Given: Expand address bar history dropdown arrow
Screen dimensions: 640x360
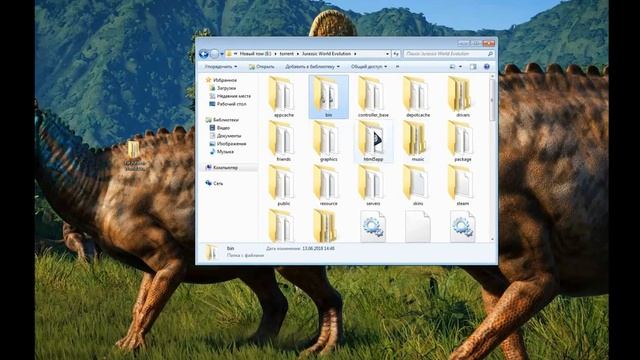Looking at the screenshot, I should point(387,54).
